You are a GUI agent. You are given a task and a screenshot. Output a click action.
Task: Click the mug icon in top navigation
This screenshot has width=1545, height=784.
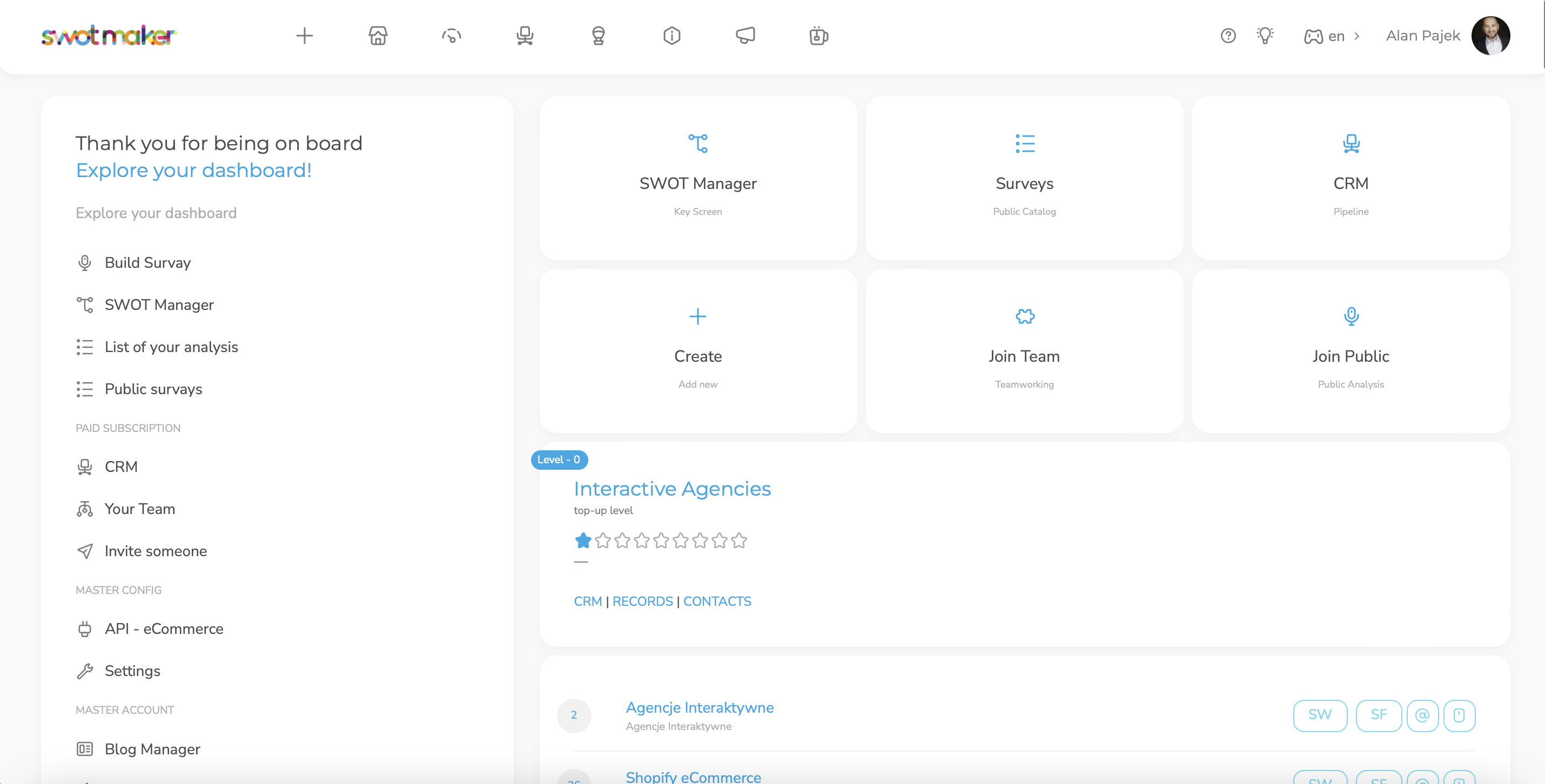point(818,36)
